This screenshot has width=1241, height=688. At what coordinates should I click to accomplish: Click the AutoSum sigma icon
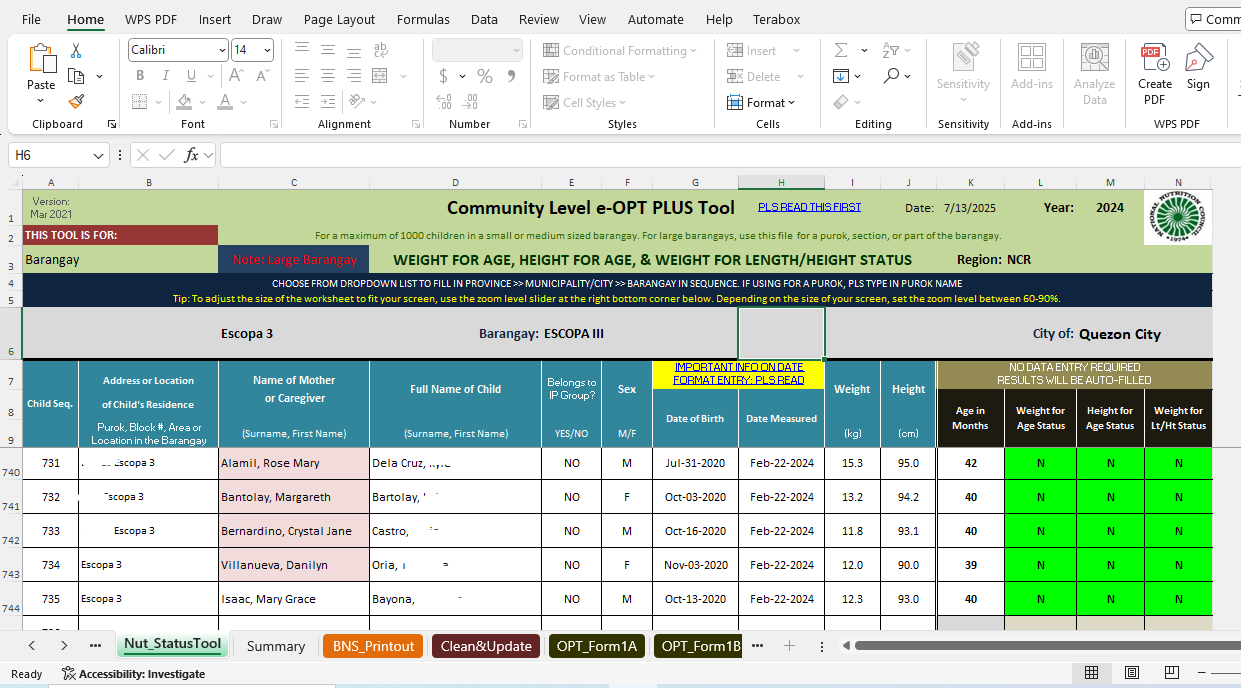841,50
